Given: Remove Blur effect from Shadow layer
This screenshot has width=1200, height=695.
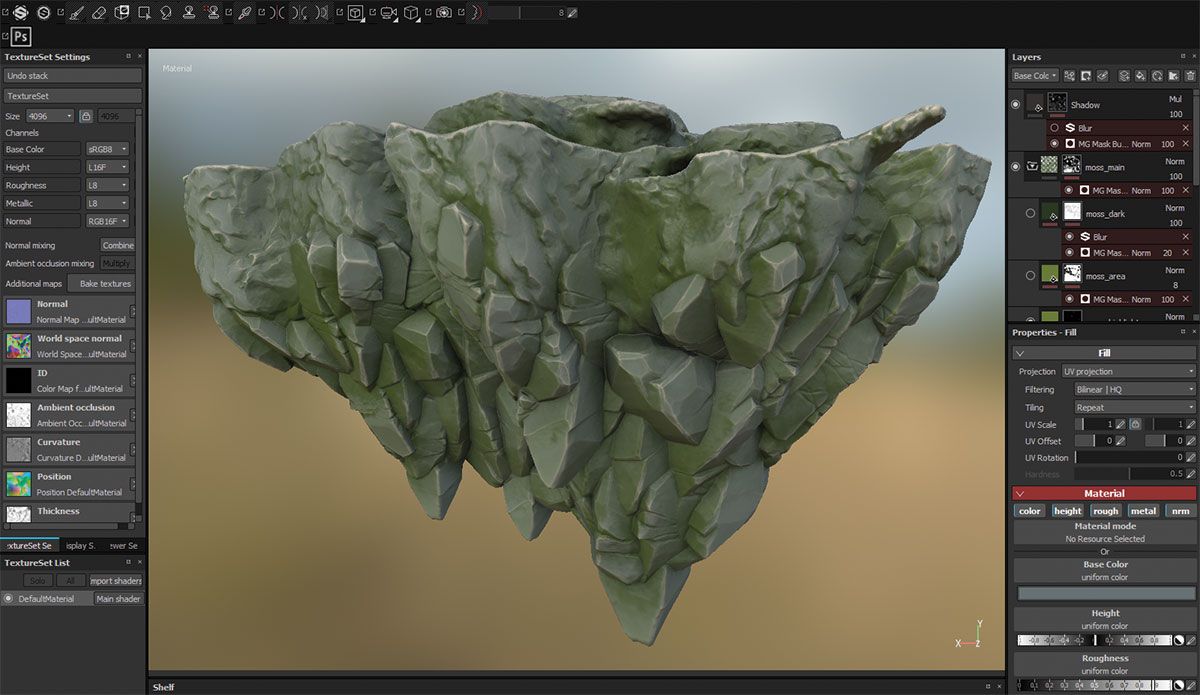Looking at the screenshot, I should coord(1186,128).
